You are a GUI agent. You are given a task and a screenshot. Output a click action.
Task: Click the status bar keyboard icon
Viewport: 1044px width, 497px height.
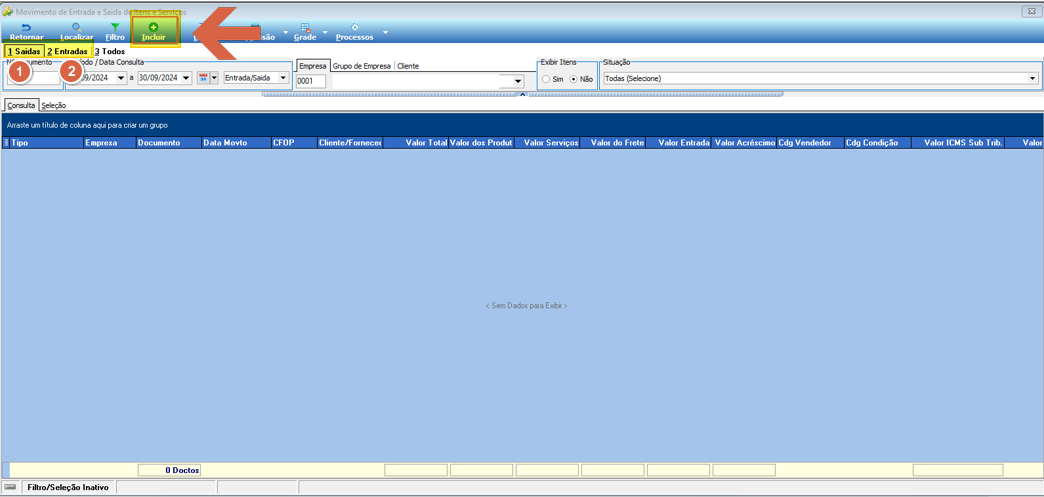click(x=10, y=487)
